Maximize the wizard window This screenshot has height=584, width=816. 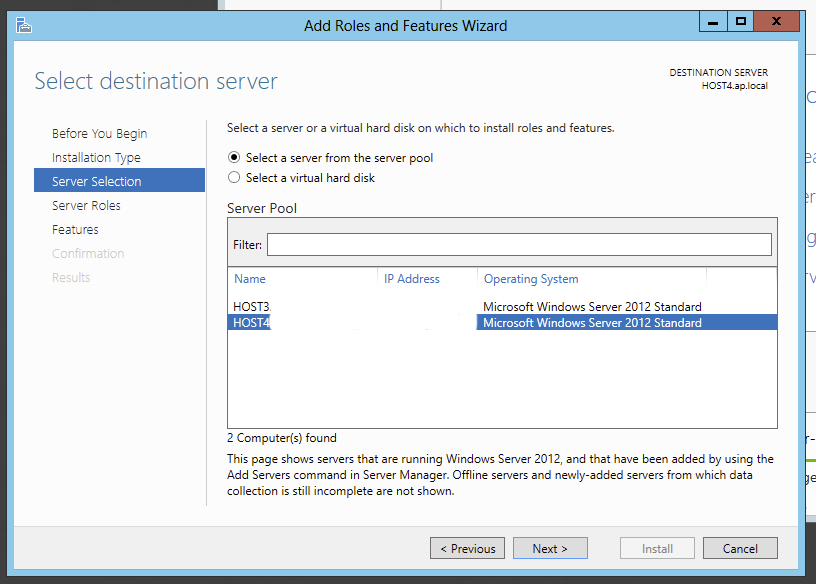point(741,21)
